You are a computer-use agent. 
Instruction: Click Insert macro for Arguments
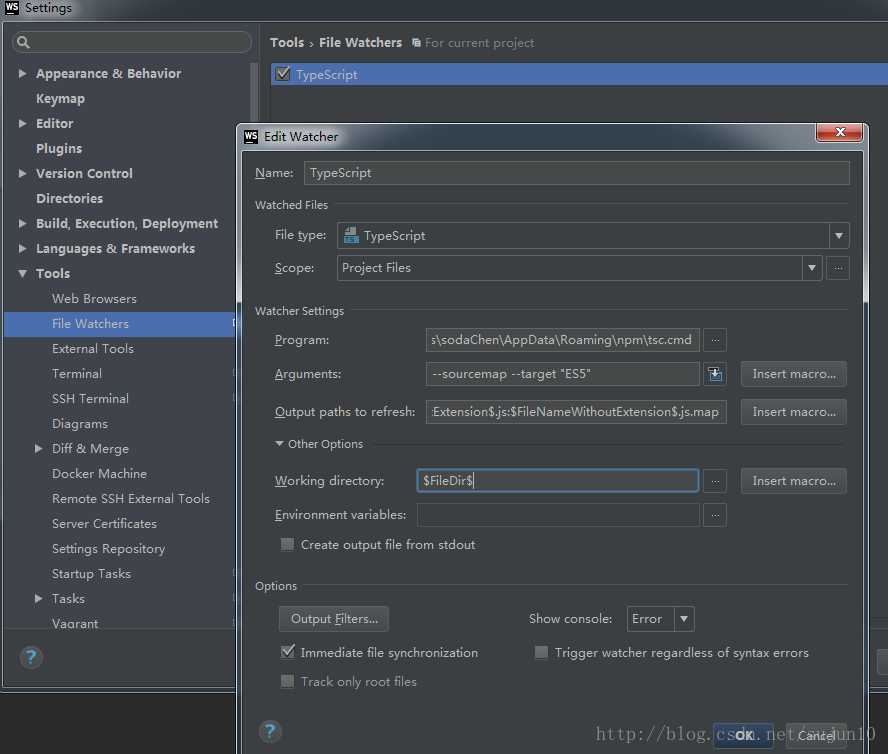pos(793,374)
